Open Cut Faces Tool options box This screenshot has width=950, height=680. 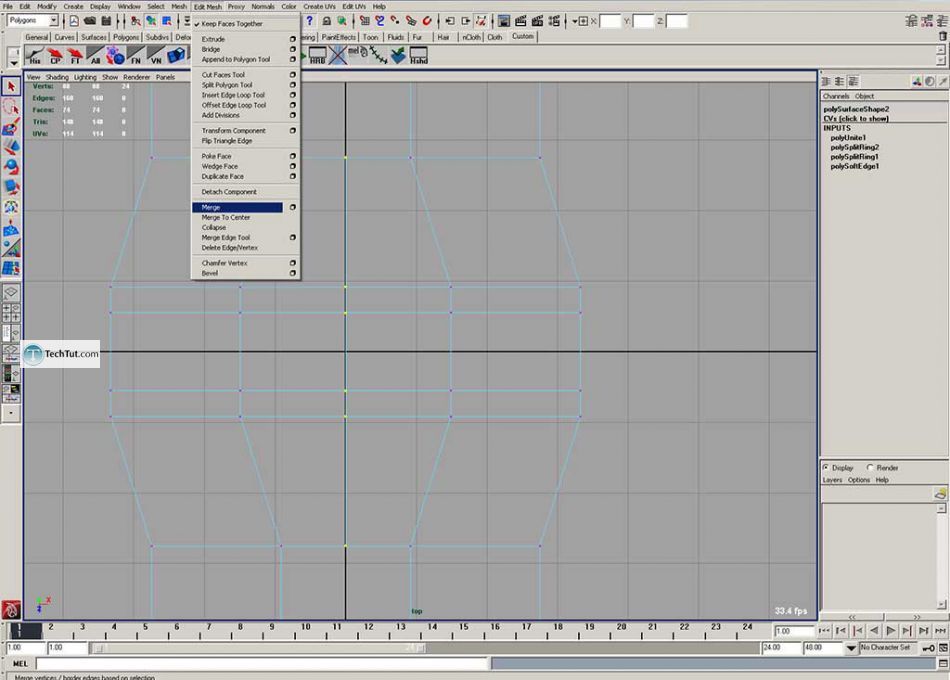(x=293, y=75)
